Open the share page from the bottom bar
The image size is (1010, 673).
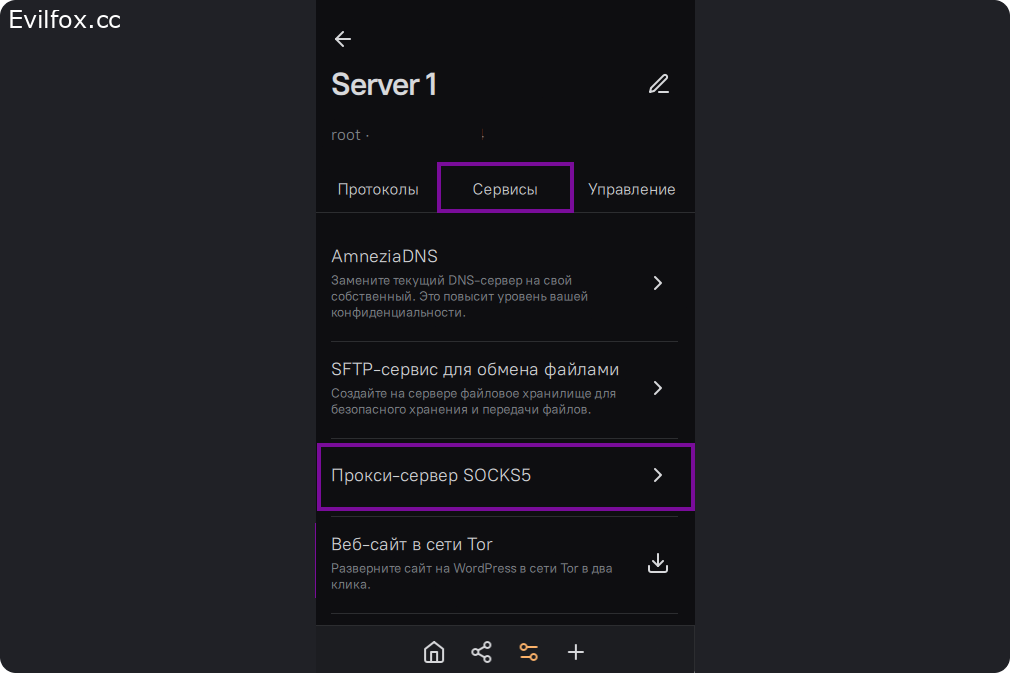tap(481, 653)
